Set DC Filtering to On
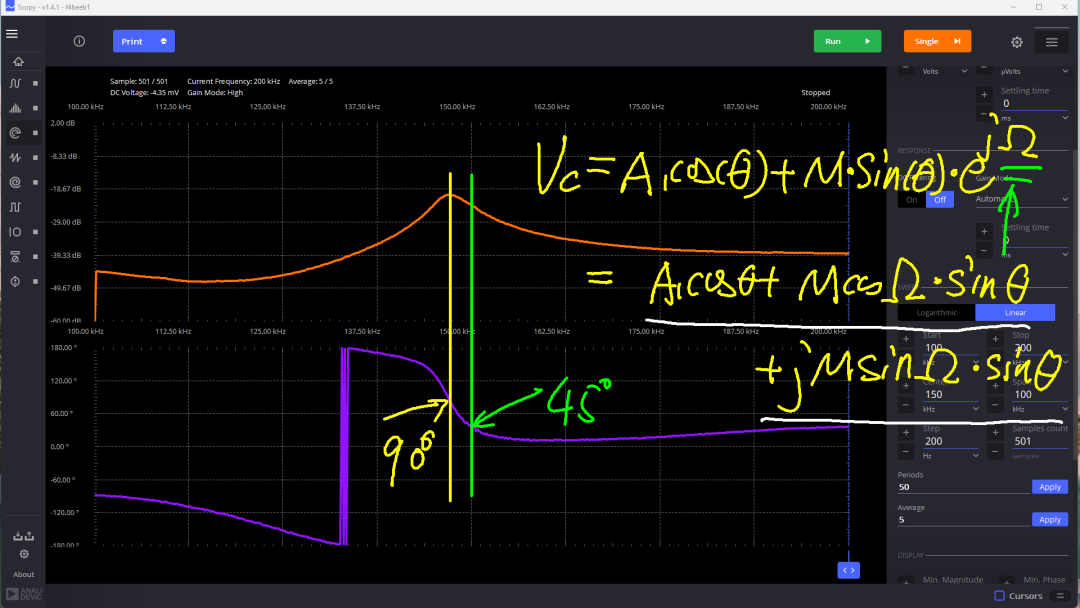The height and width of the screenshot is (608, 1080). point(911,200)
